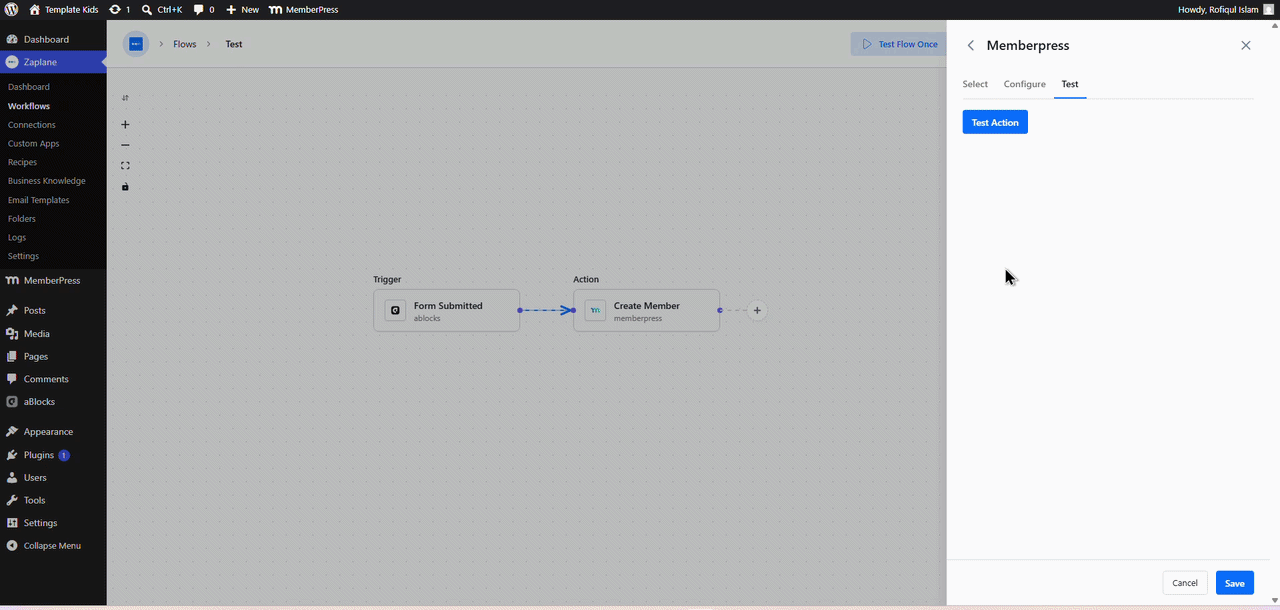This screenshot has height=610, width=1280.
Task: Open Media in the sidebar
Action: tap(53, 334)
